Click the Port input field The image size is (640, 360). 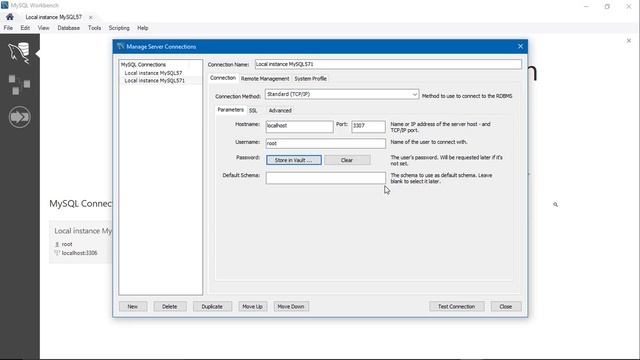[368, 126]
